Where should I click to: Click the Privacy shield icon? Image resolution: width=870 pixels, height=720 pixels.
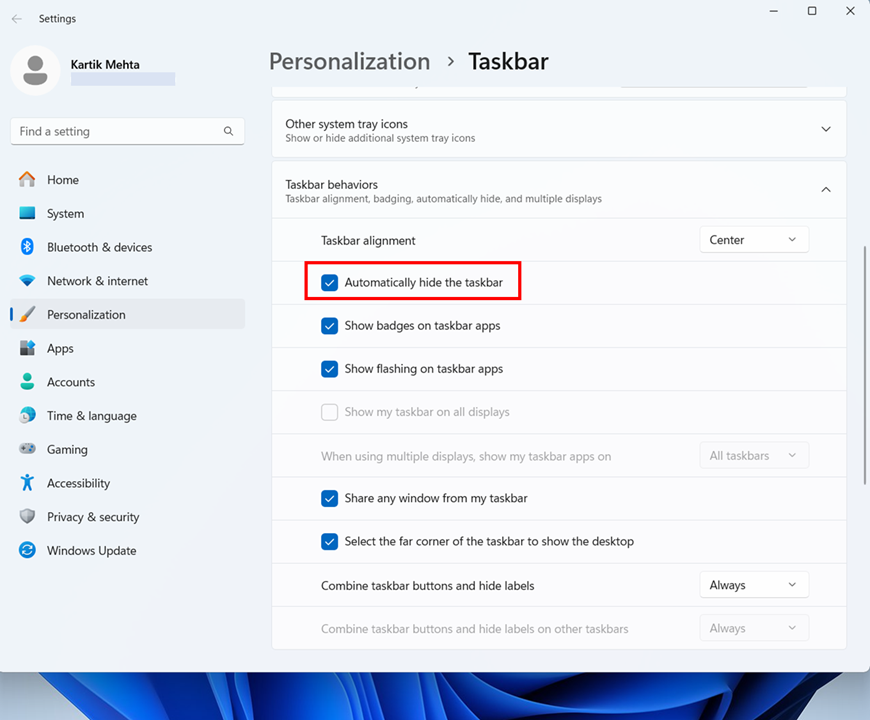pos(27,516)
